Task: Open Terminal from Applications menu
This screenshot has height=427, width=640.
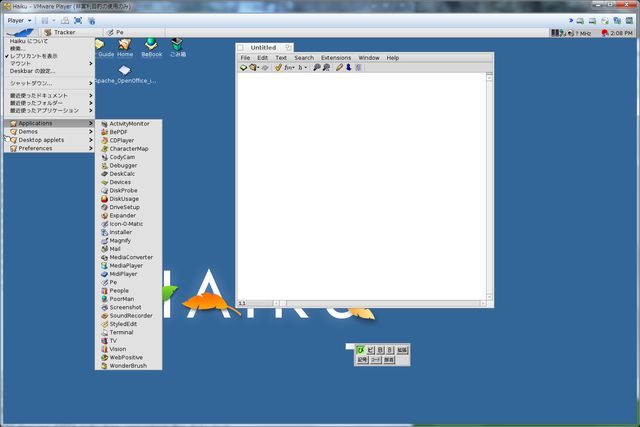Action: coord(129,333)
